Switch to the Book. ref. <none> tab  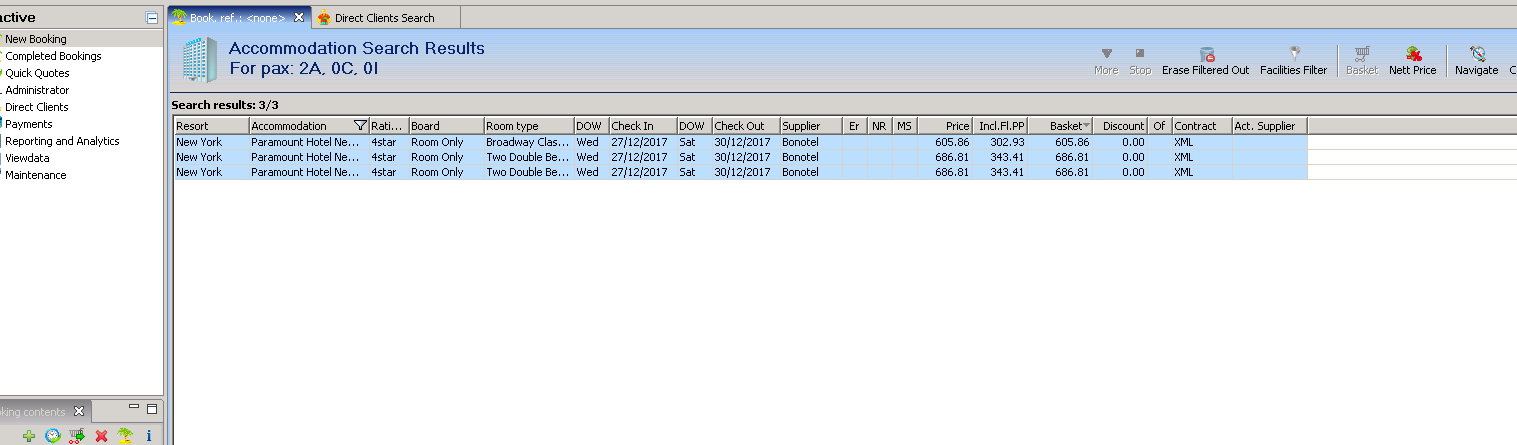click(x=237, y=17)
